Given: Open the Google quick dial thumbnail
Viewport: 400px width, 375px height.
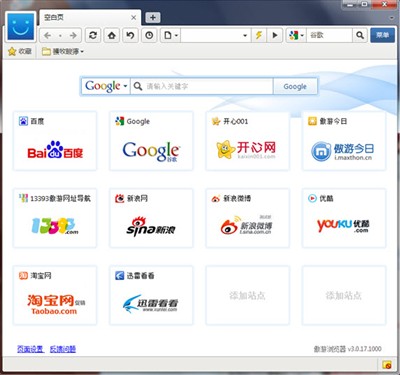Looking at the screenshot, I should pos(151,141).
